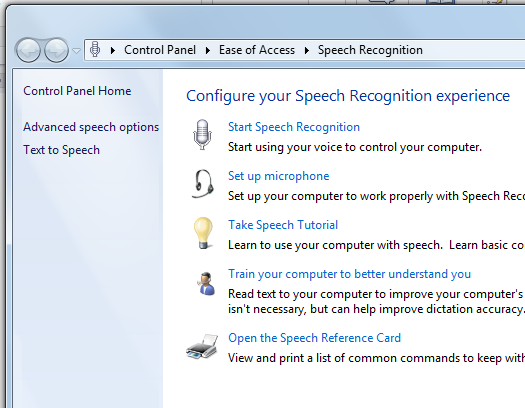Open Advanced speech options in the sidebar
The height and width of the screenshot is (408, 525).
pos(91,127)
